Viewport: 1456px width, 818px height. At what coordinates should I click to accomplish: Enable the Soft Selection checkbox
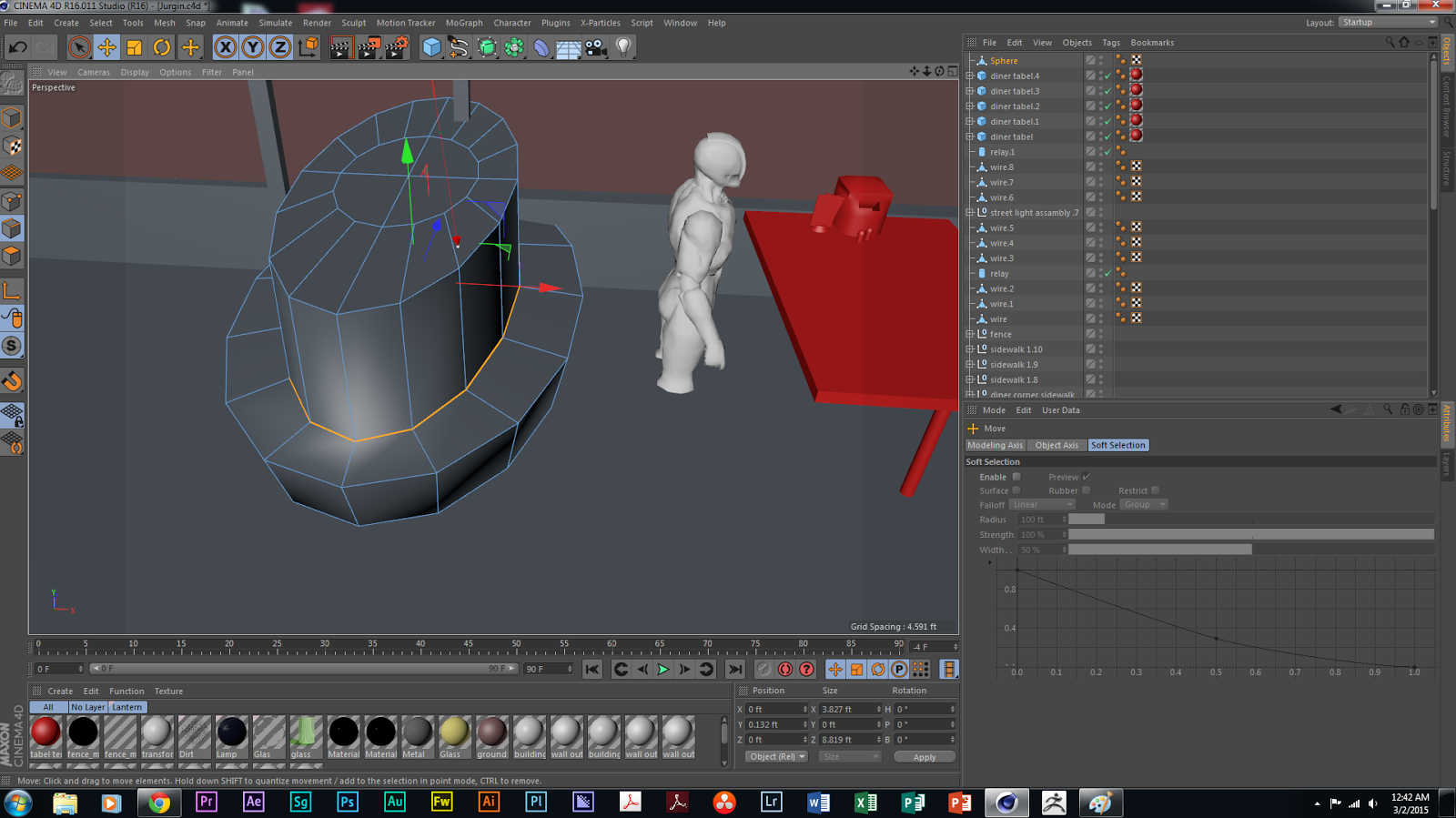point(1016,477)
